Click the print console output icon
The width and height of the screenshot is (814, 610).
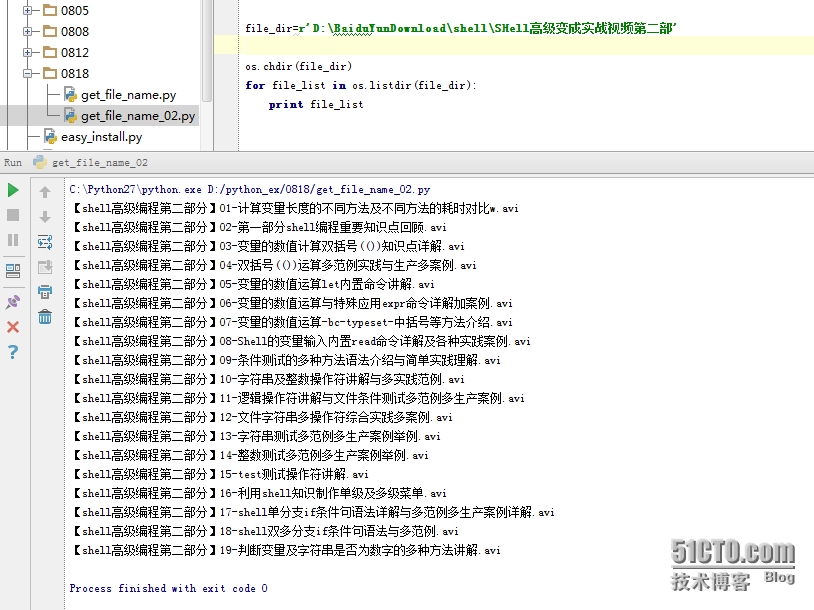click(45, 291)
